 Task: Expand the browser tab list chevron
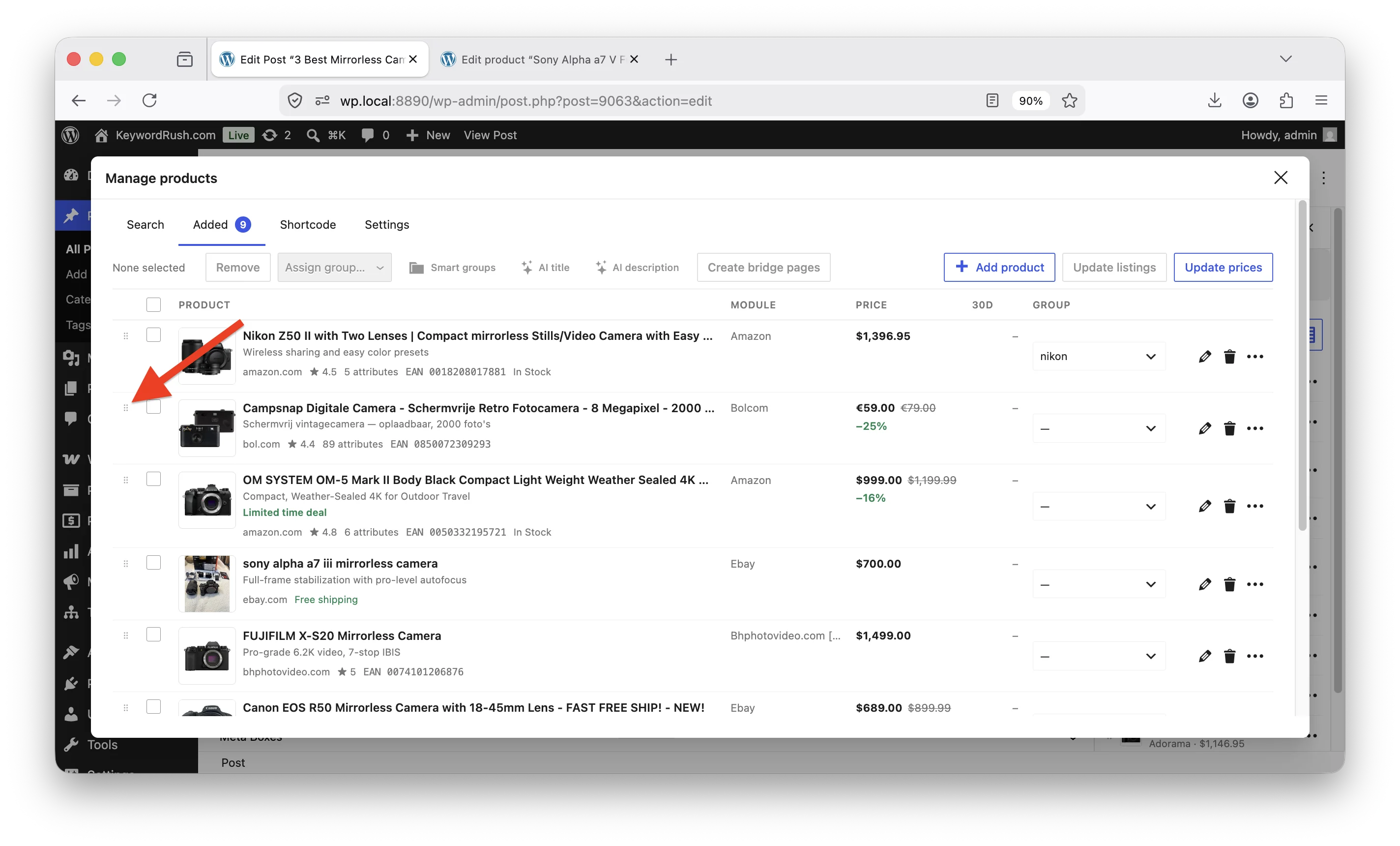[1286, 59]
